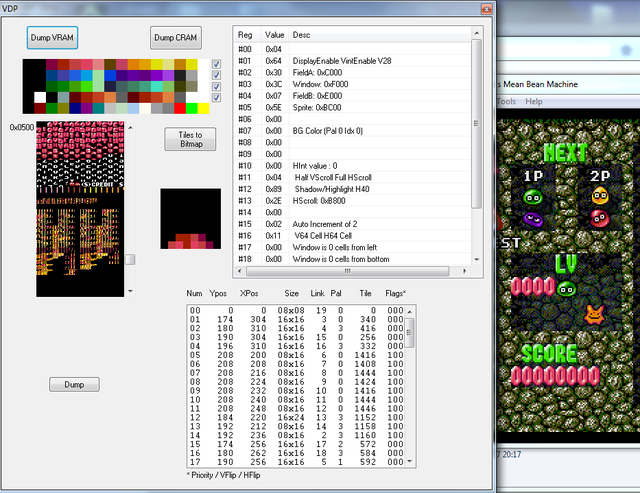Select the white swatch in fourth palette row

40,98
